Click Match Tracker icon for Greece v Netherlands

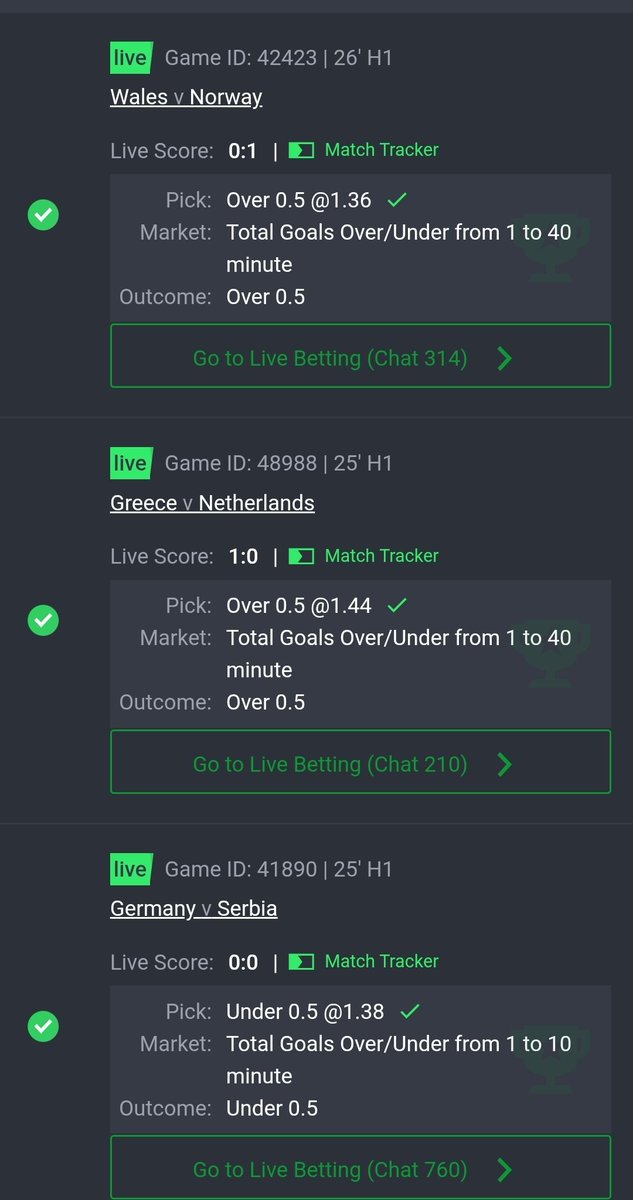301,556
